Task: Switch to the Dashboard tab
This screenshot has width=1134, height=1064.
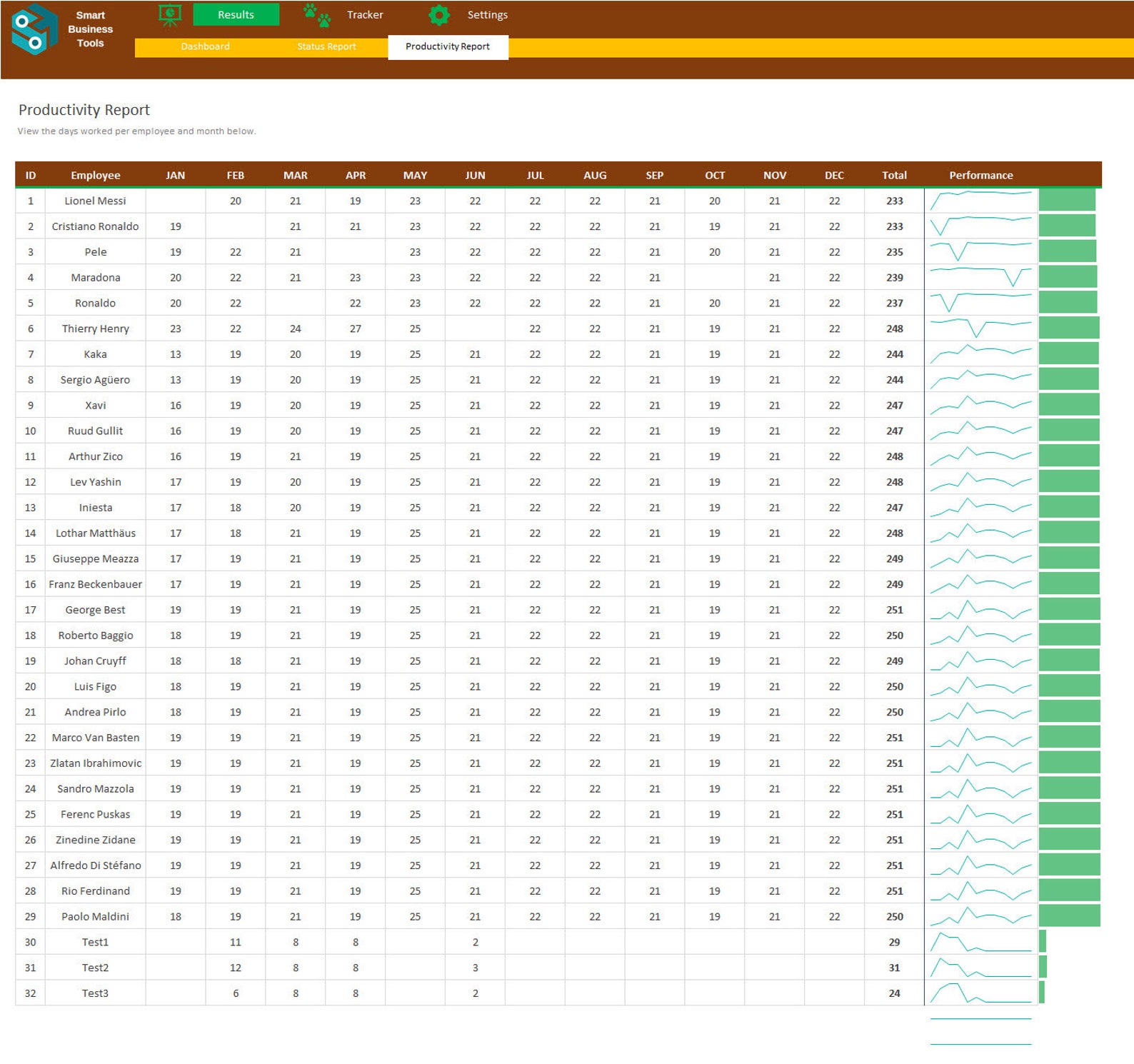Action: tap(205, 46)
